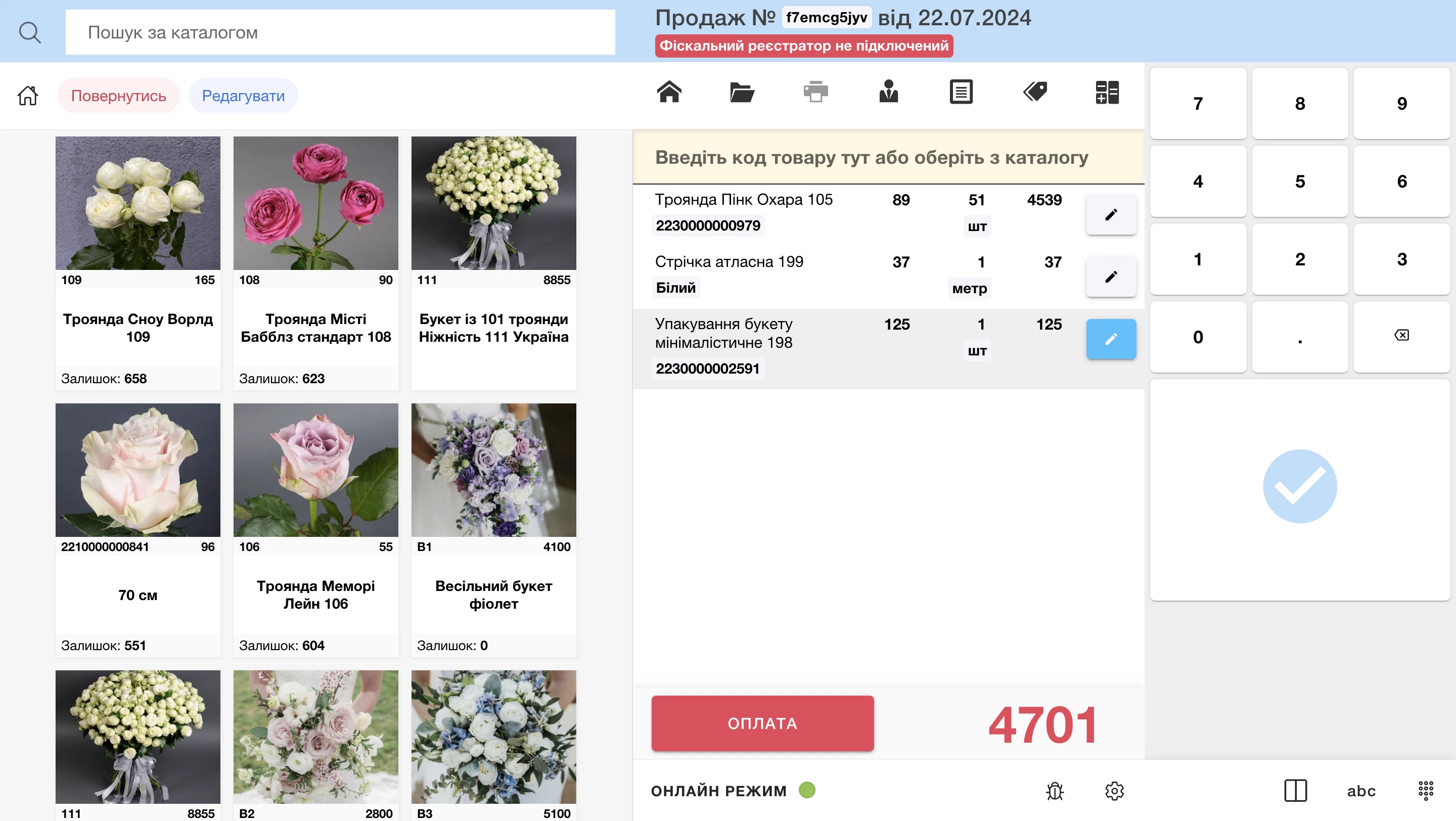The height and width of the screenshot is (821, 1456).
Task: Select Весільний букет фіолет product
Action: coord(493,530)
